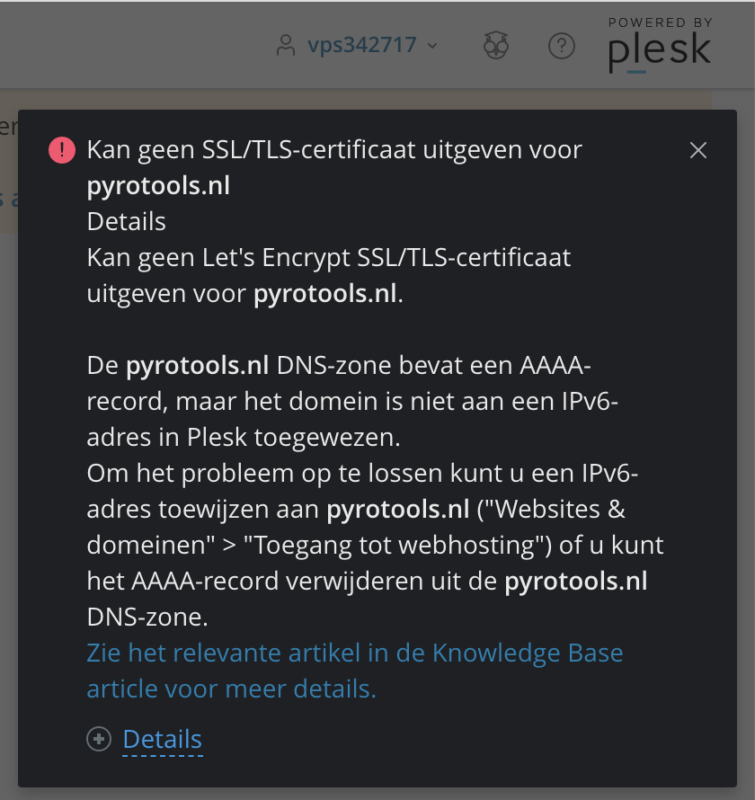Expand the chevron next to vps342717

point(432,46)
